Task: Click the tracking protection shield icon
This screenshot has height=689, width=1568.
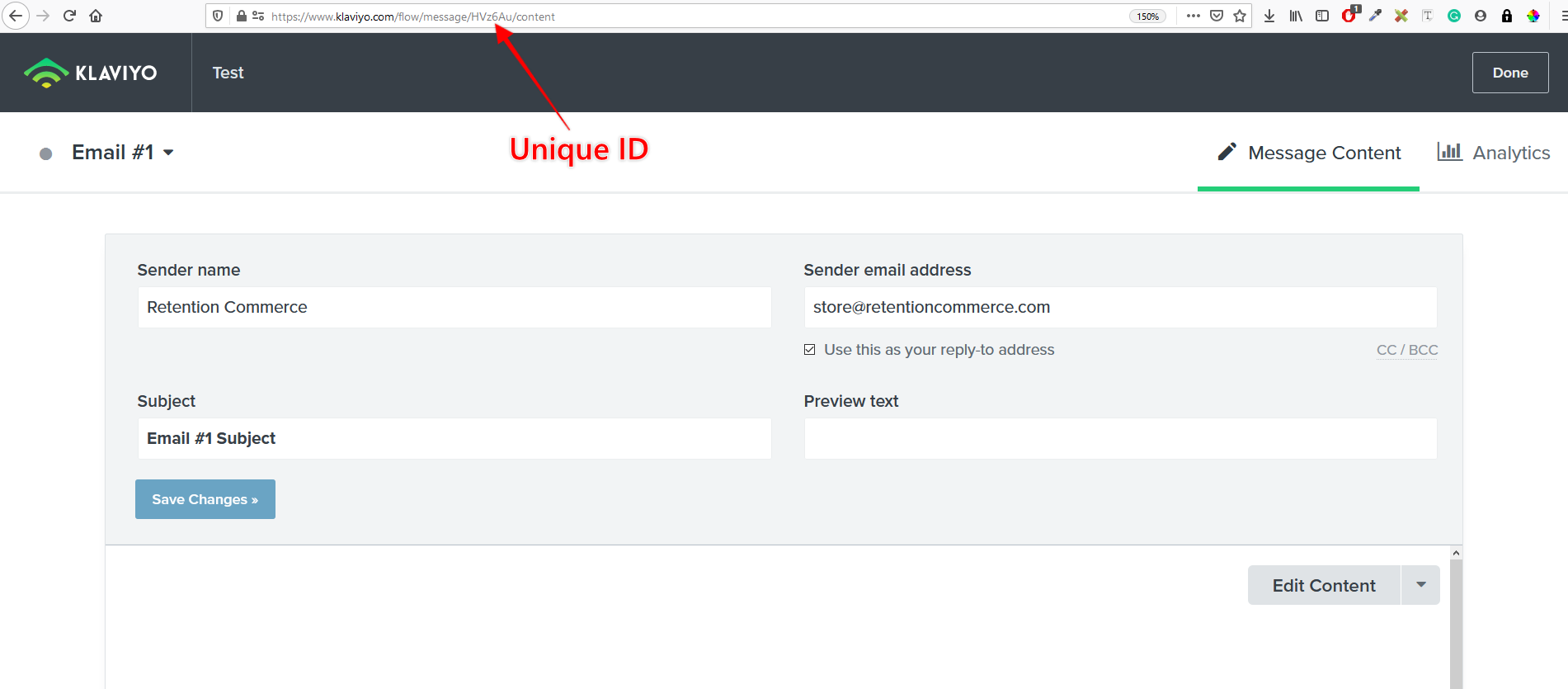Action: 218,16
